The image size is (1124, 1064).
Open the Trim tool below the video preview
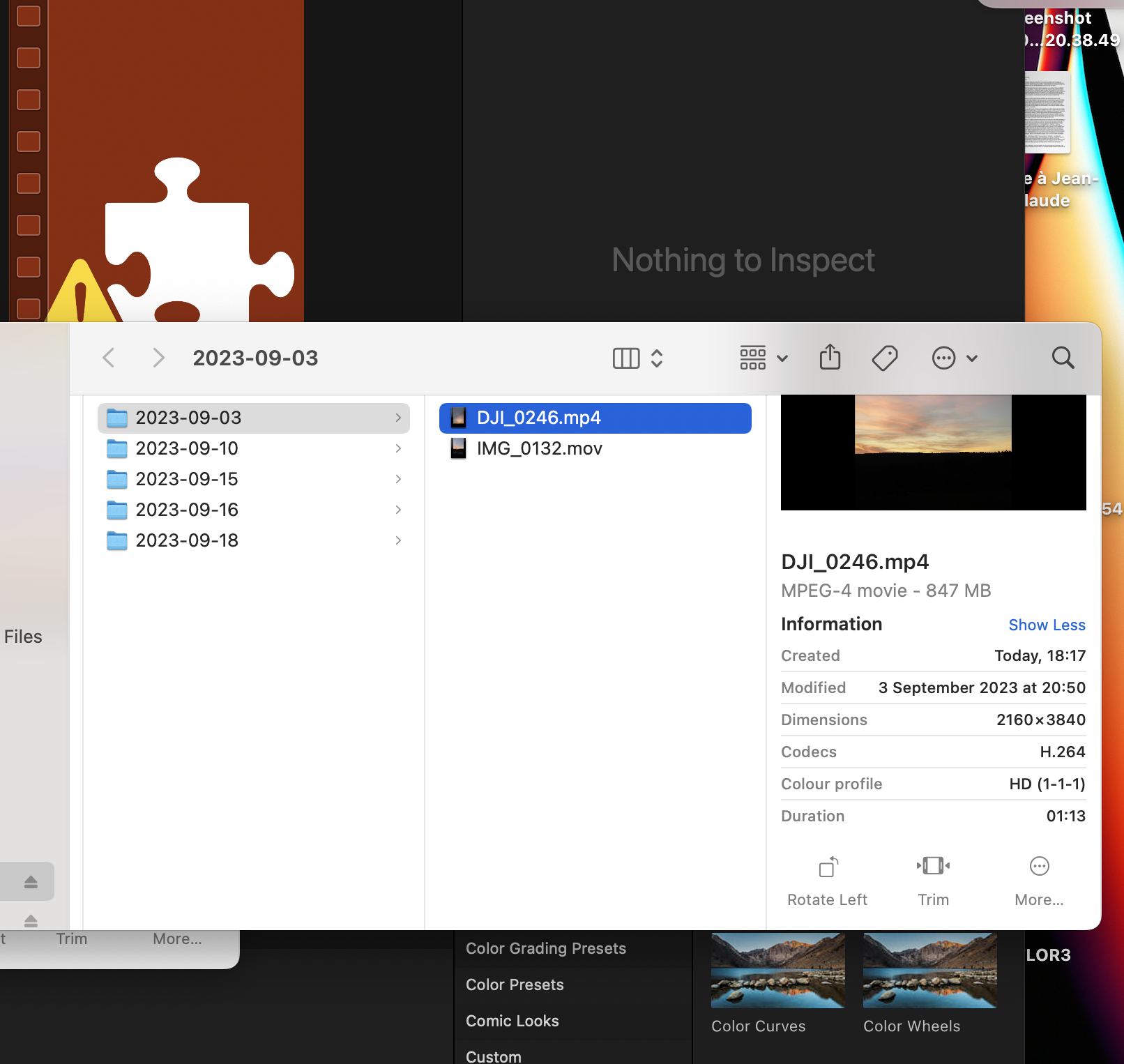coord(933,879)
